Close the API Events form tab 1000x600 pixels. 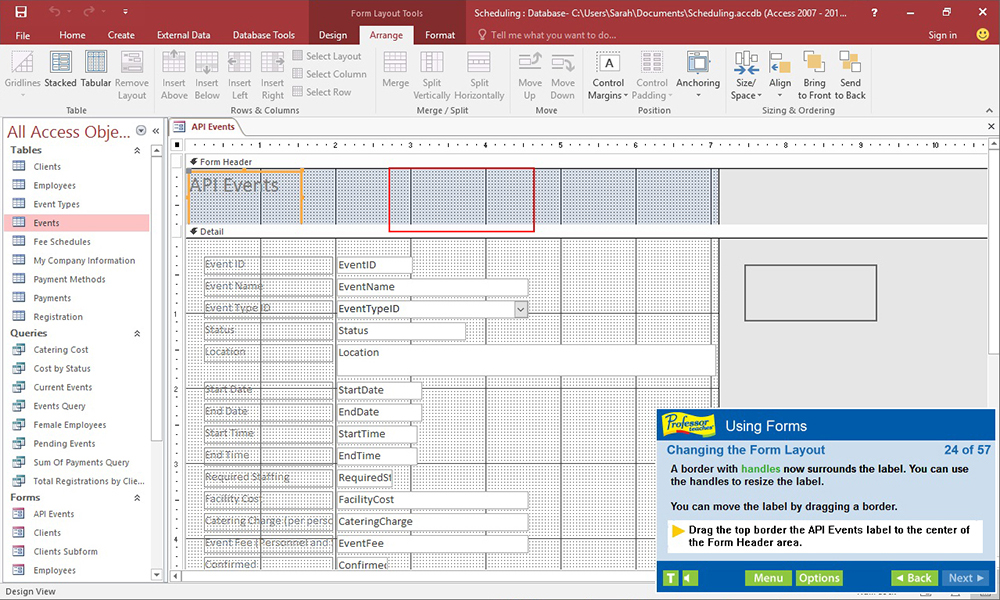991,126
